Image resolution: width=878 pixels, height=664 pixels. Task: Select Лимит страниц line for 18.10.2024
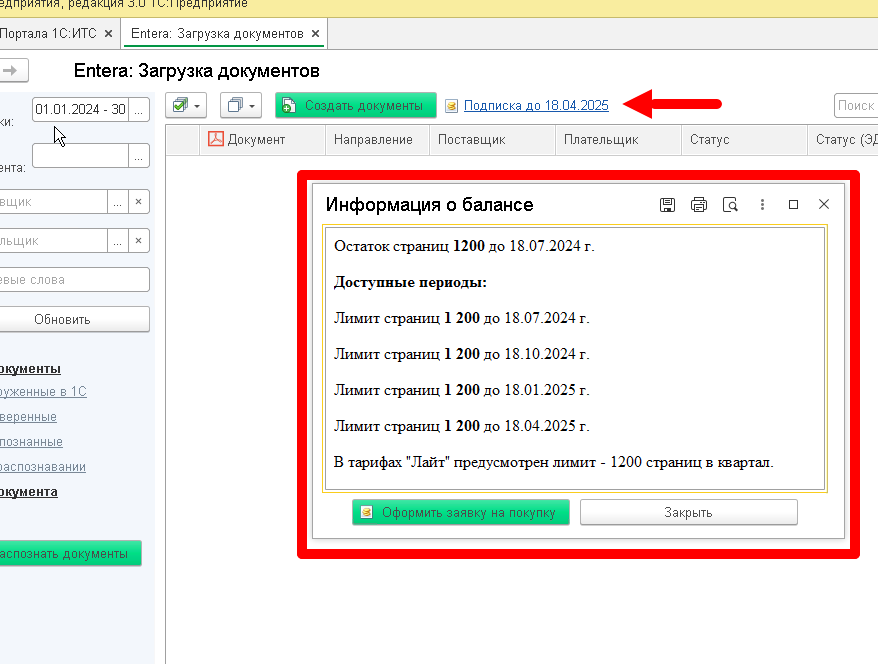[x=461, y=354]
